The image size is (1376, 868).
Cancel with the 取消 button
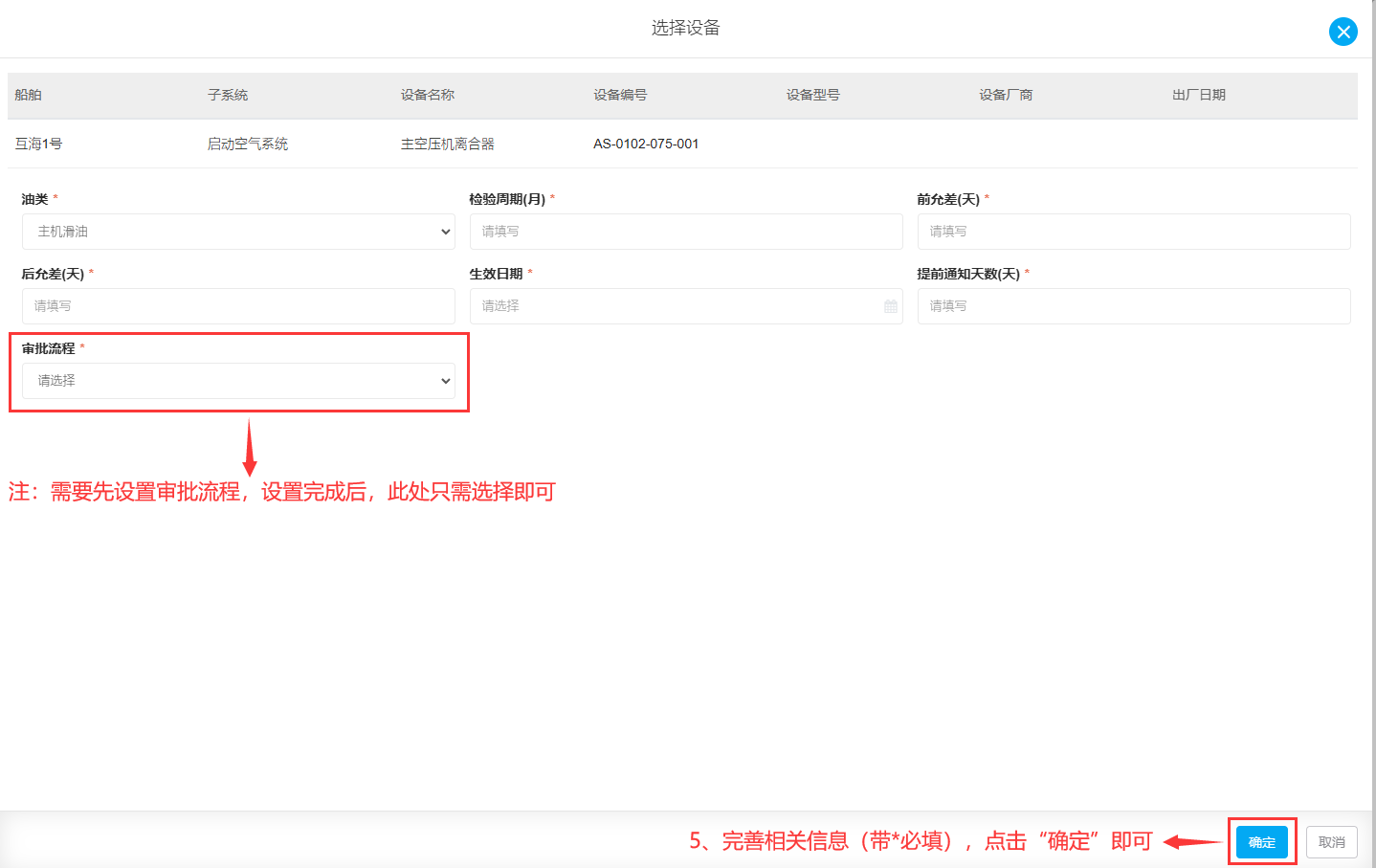tap(1332, 842)
